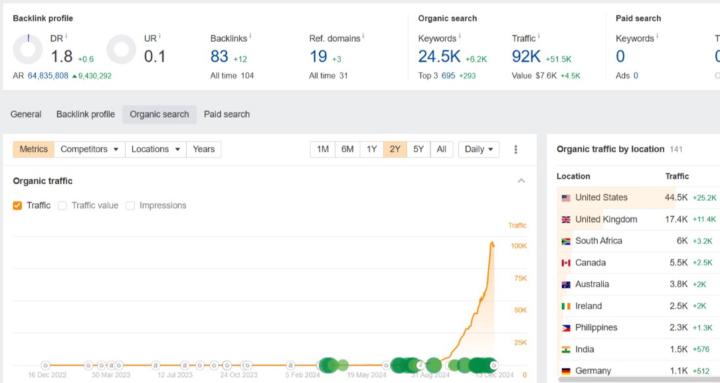The height and width of the screenshot is (383, 720).
Task: Set chart range to 1M
Action: [323, 149]
